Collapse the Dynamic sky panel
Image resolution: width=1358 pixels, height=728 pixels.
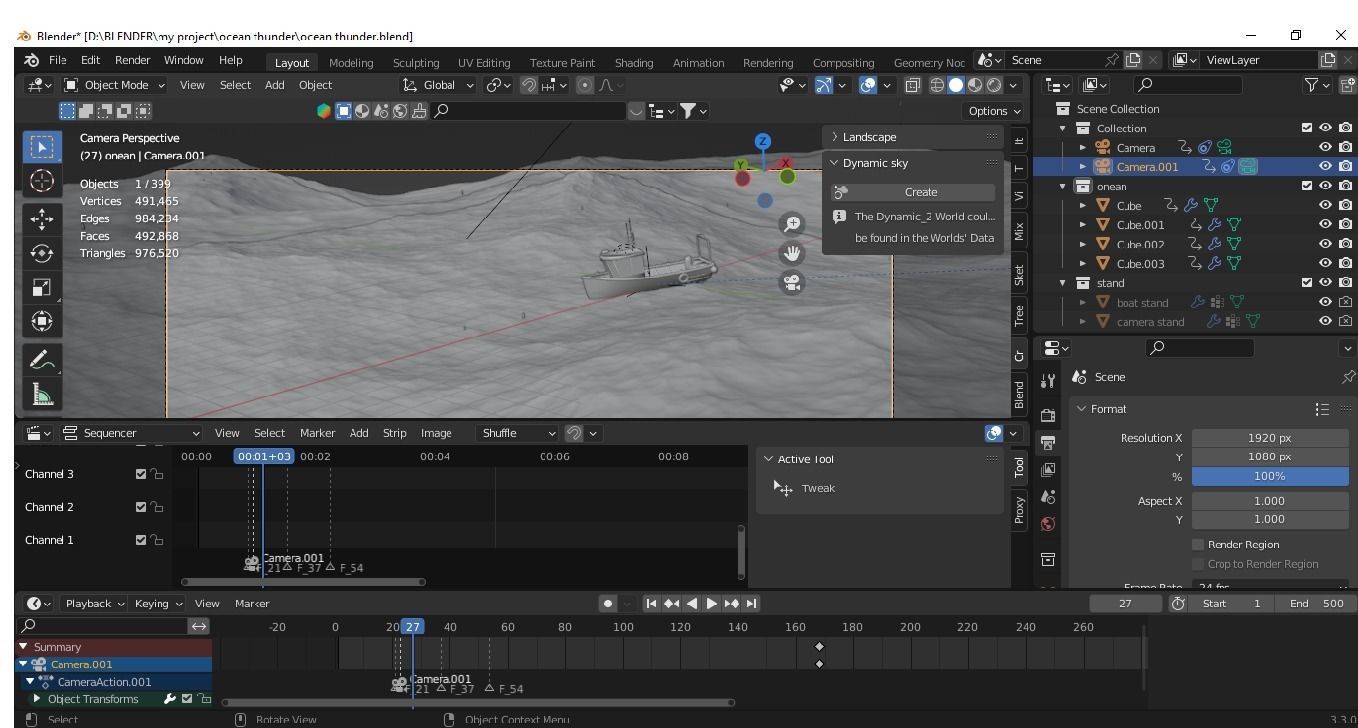coord(834,163)
